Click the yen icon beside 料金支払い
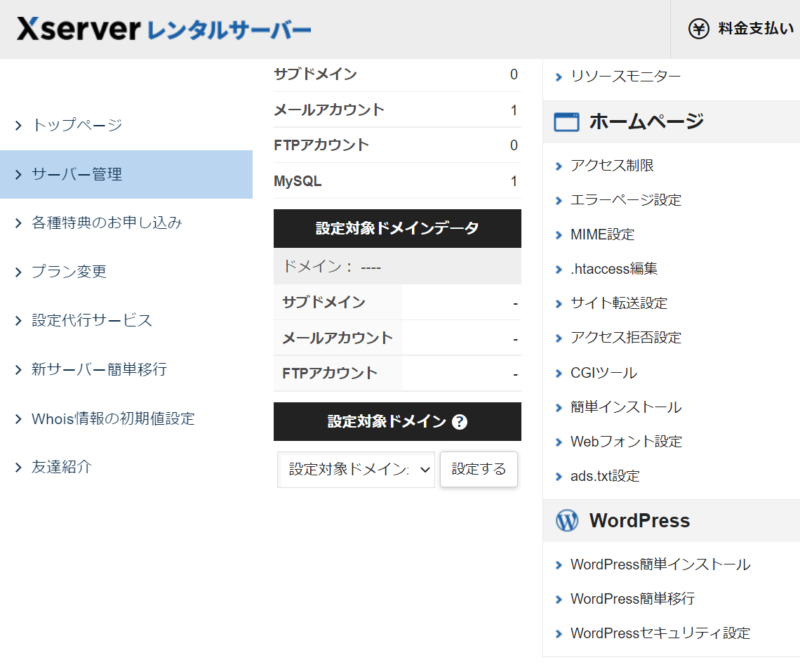The height and width of the screenshot is (667, 800). (x=698, y=29)
